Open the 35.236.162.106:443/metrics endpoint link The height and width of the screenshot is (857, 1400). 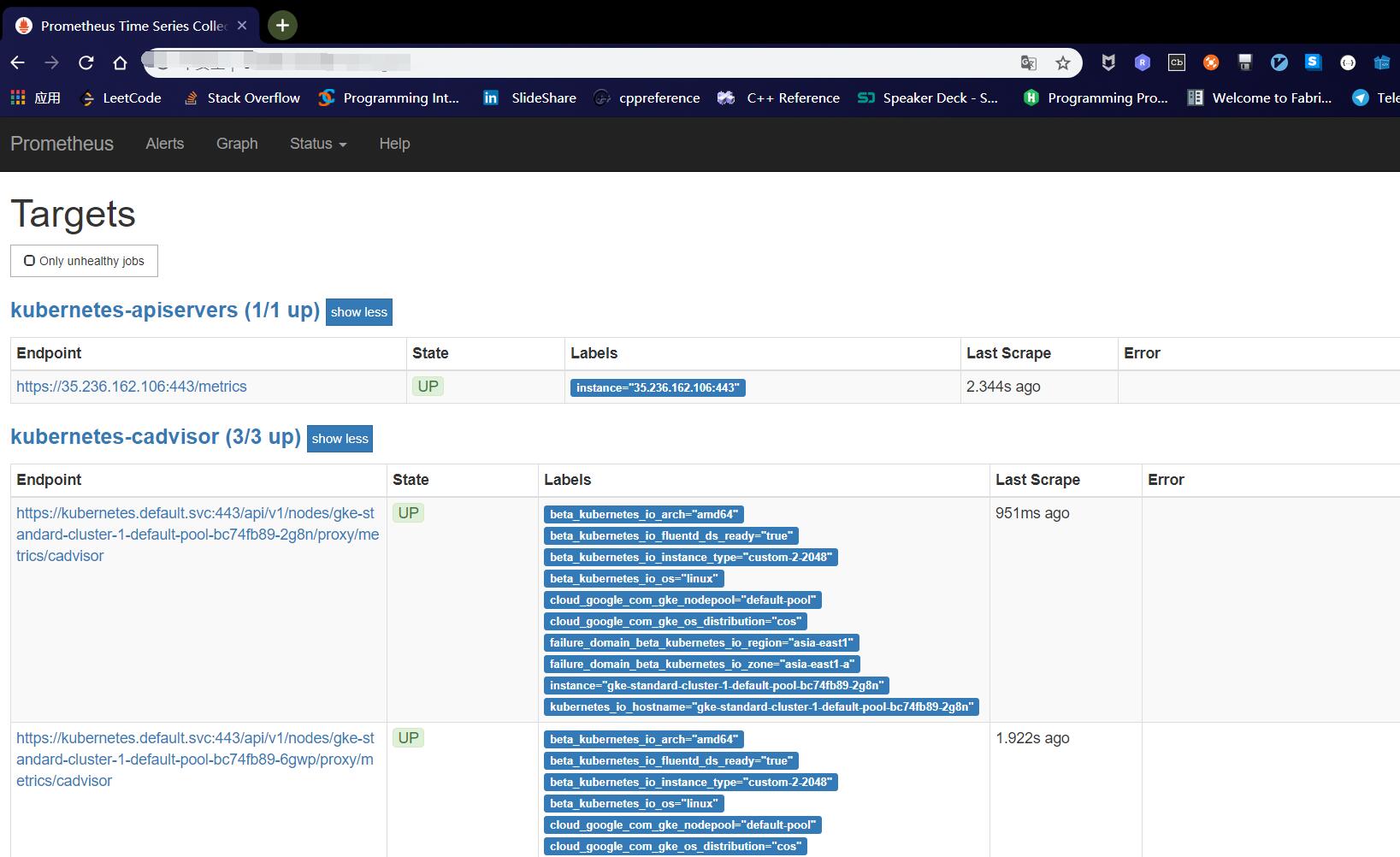point(132,387)
